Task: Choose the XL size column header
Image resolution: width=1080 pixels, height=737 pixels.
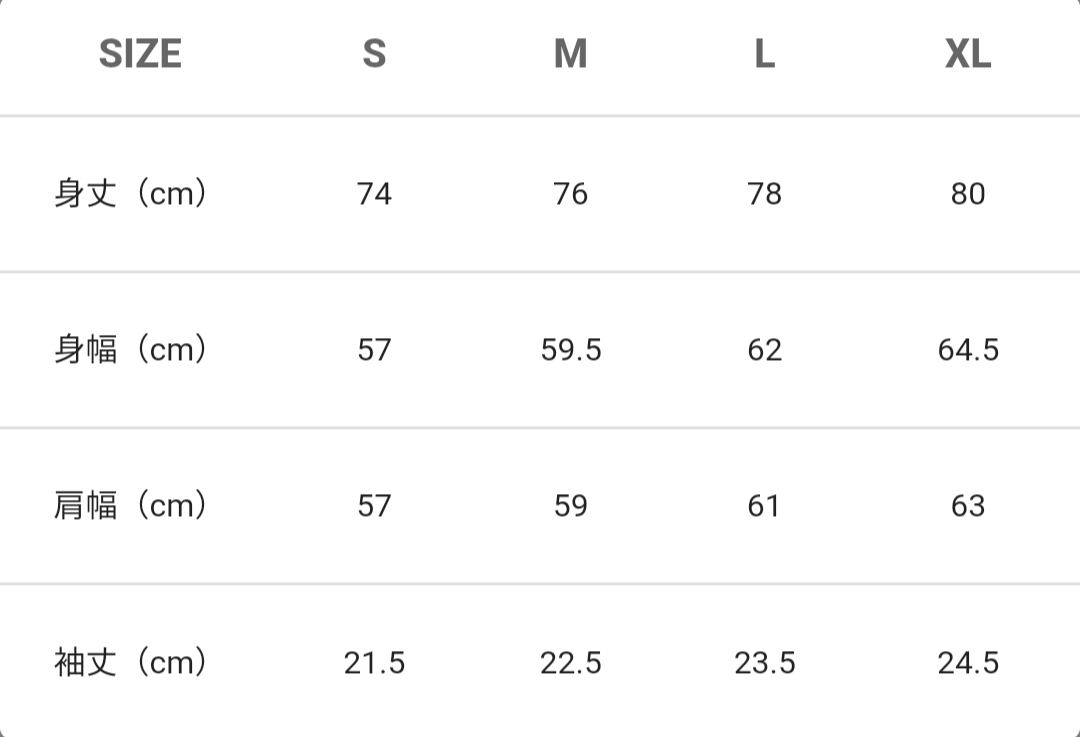Action: tap(968, 54)
